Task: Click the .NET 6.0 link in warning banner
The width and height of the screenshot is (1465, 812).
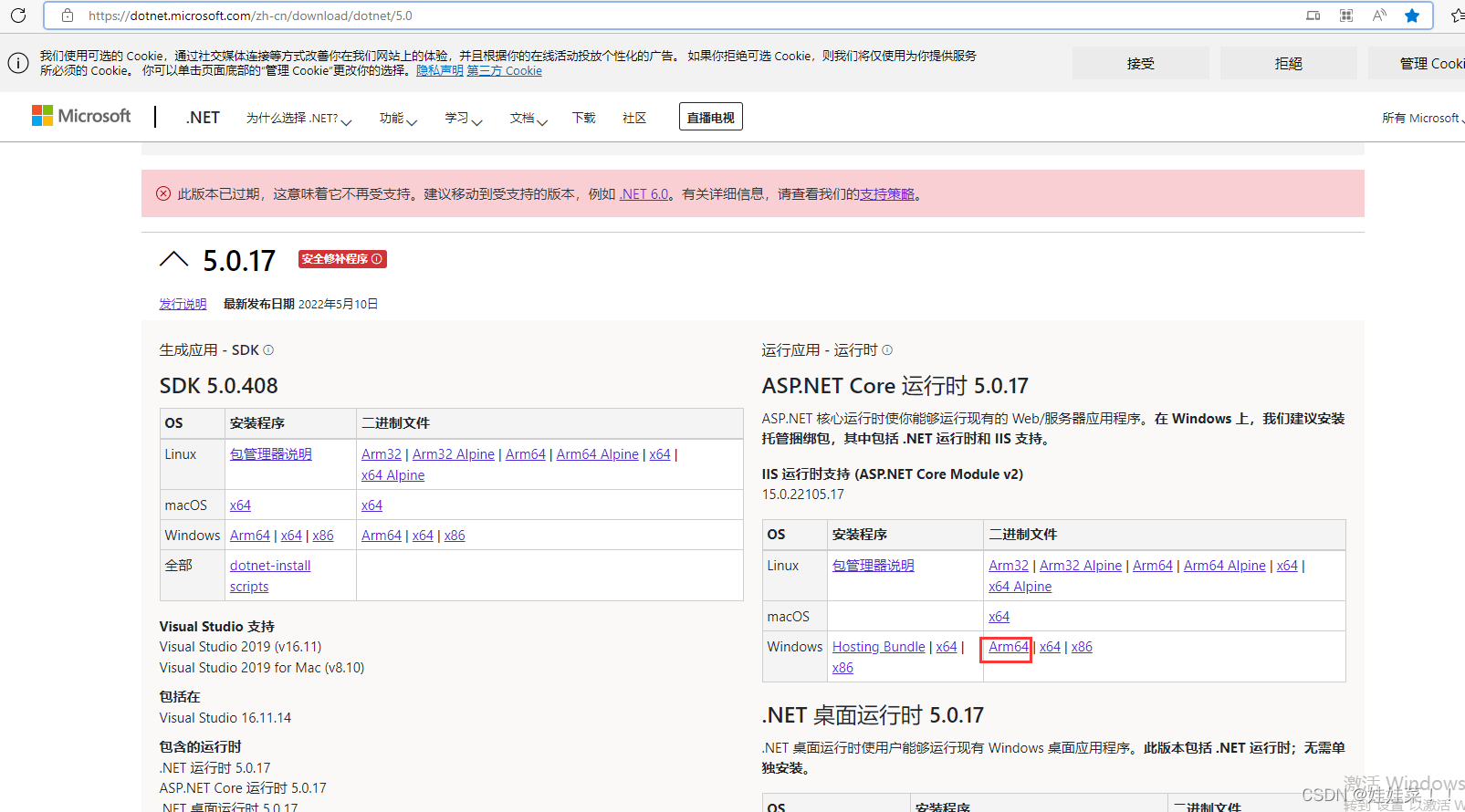Action: click(x=644, y=194)
